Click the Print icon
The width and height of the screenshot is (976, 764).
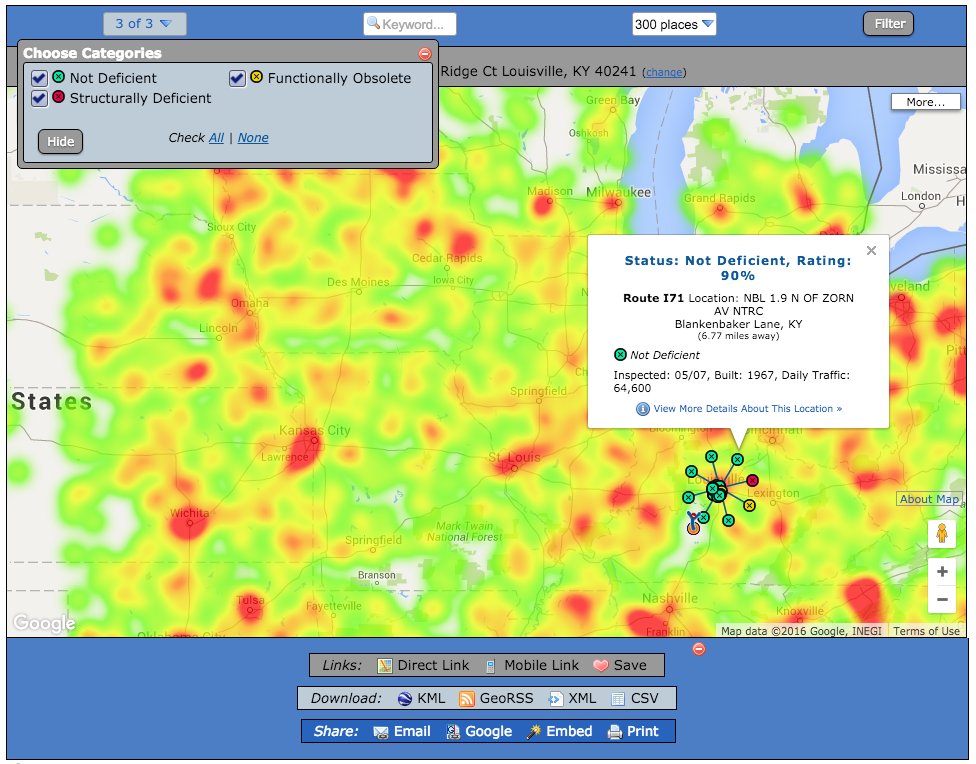click(x=615, y=732)
